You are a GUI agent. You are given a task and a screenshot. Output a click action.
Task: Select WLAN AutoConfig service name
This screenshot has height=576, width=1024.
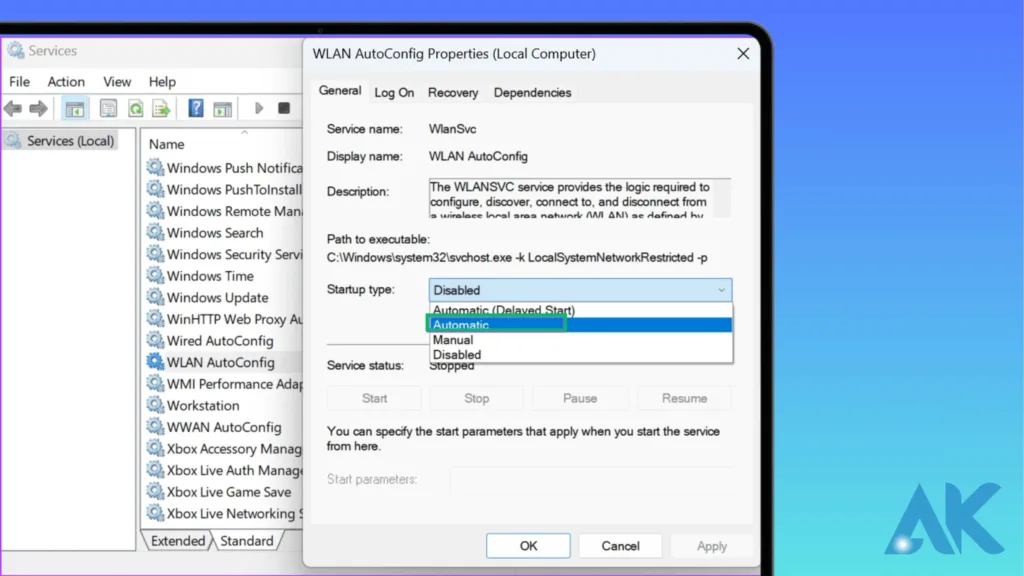click(x=221, y=362)
